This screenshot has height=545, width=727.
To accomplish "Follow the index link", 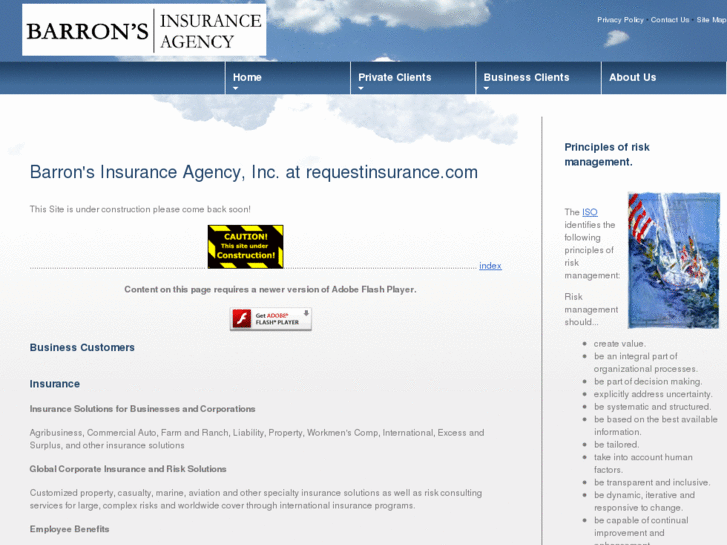I will point(490,266).
